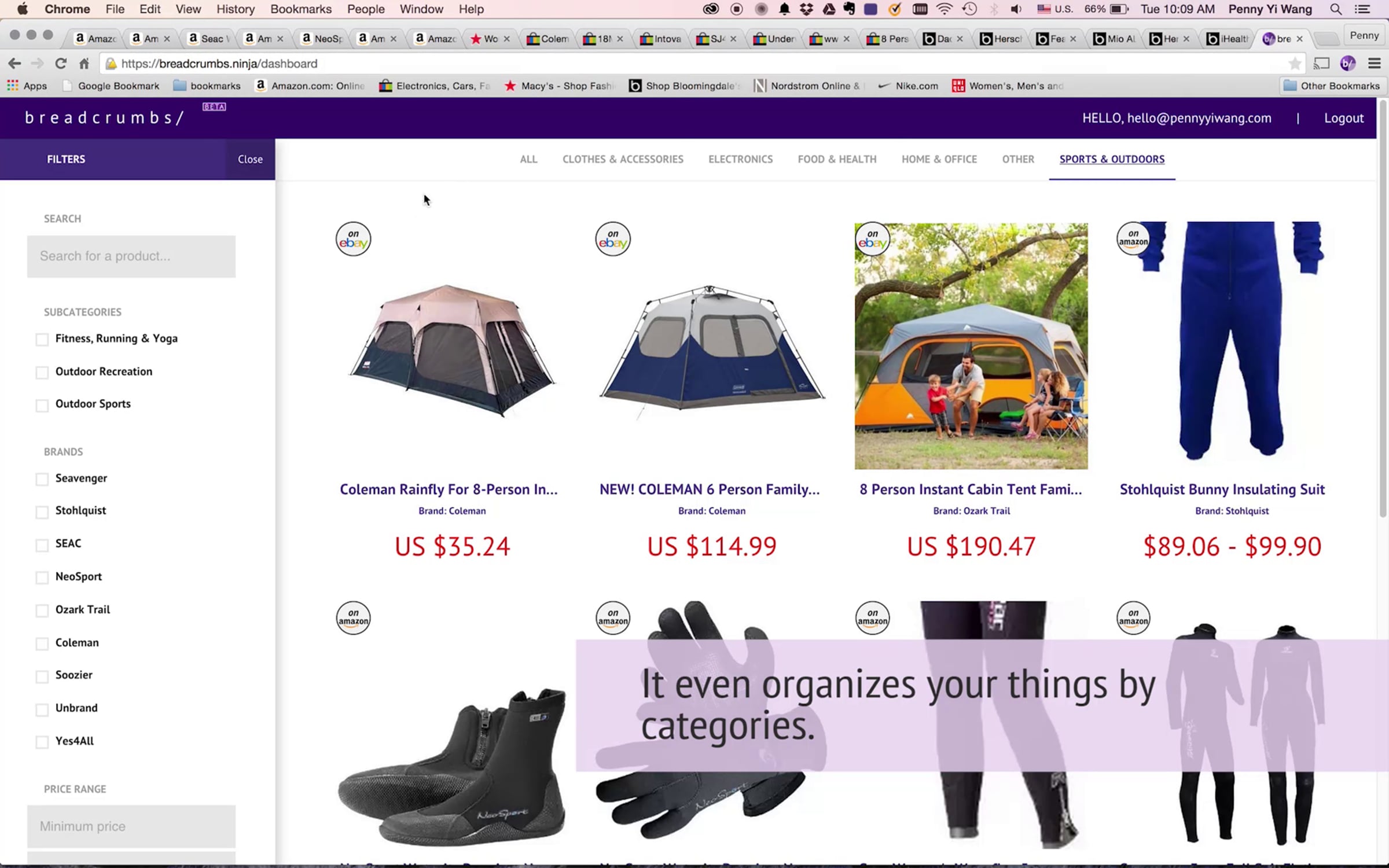The image size is (1389, 868).
Task: Click the Logout link
Action: [1343, 118]
